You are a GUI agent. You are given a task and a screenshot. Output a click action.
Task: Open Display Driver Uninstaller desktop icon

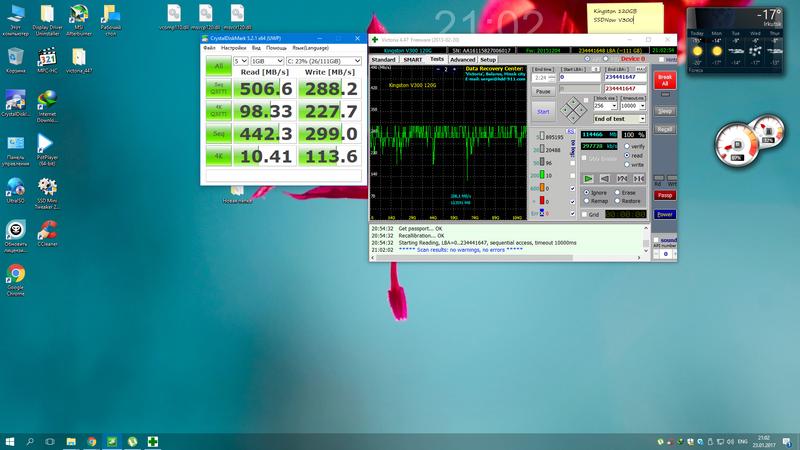[47, 20]
